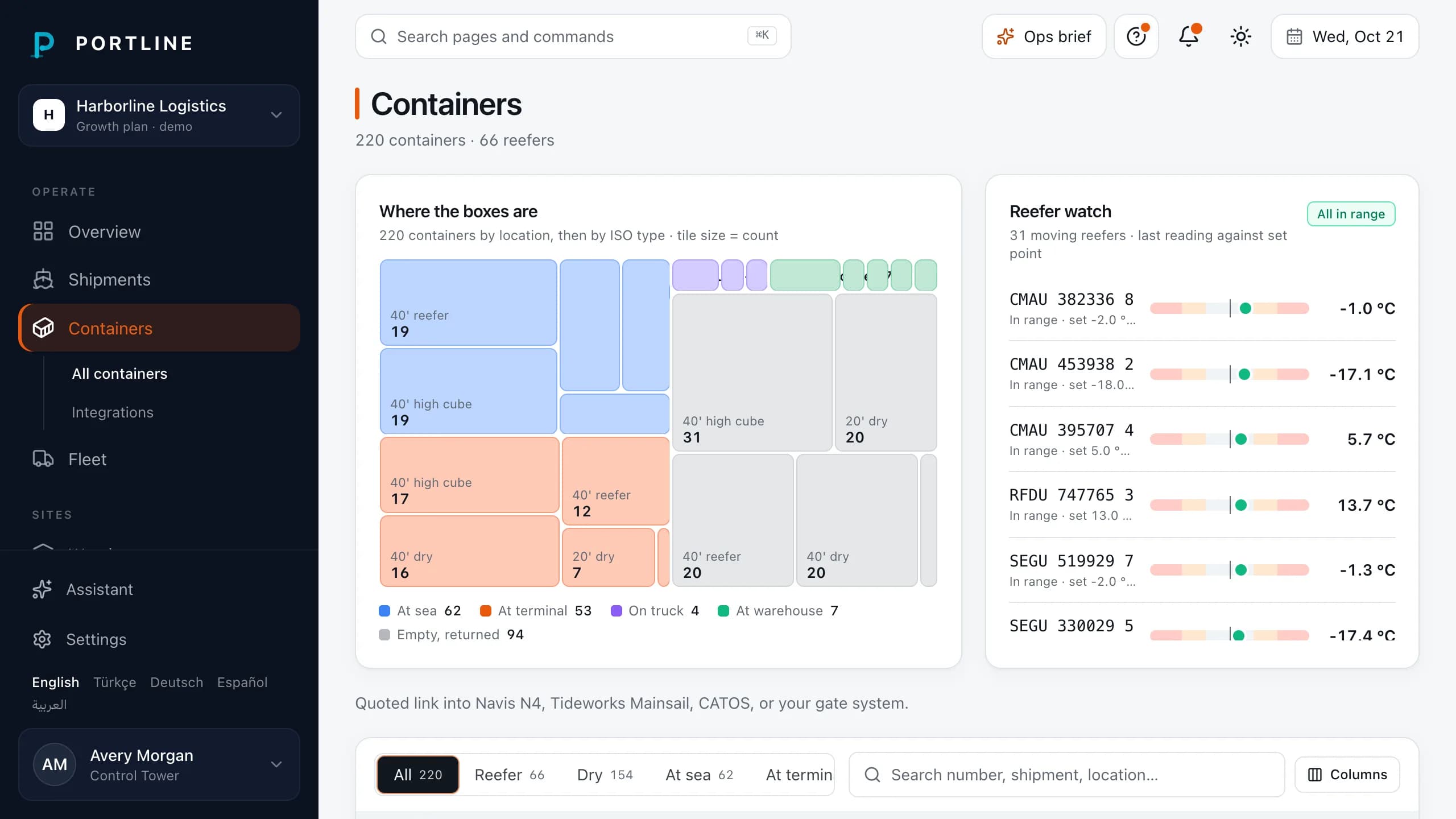
Task: Open Integrations submenu item
Action: click(x=113, y=412)
